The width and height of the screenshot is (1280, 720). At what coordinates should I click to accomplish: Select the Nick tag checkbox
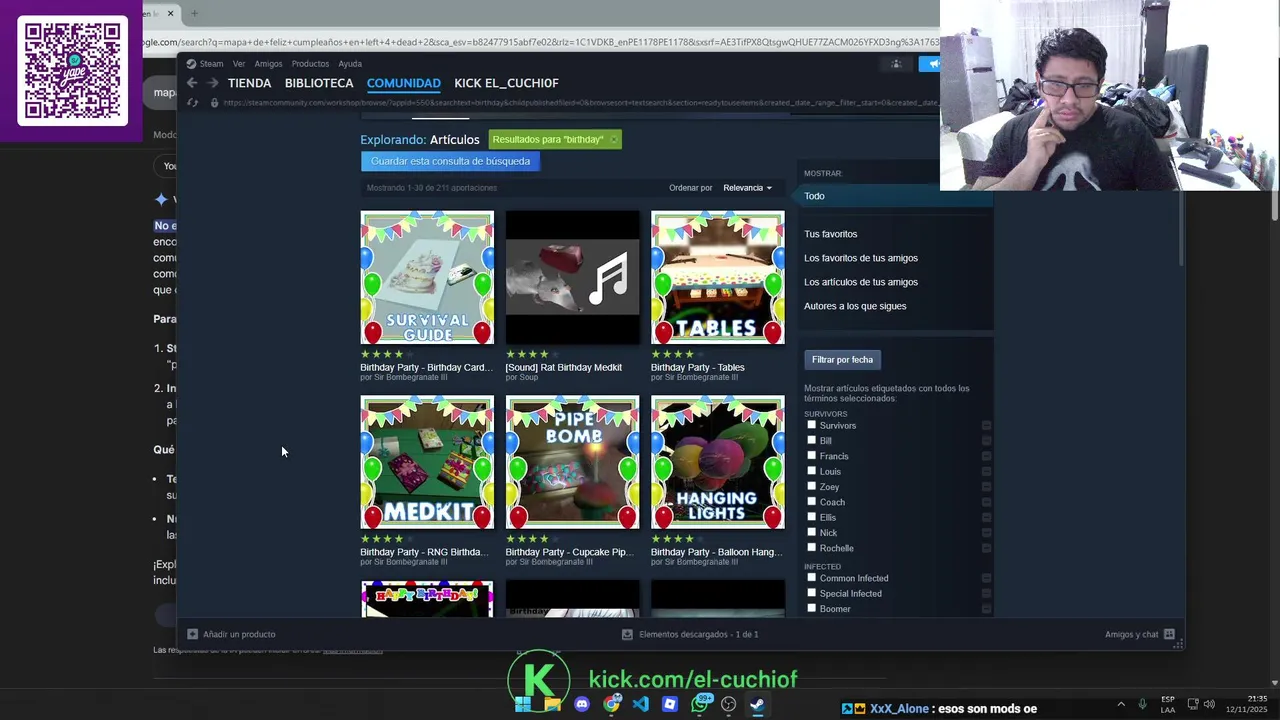(x=811, y=532)
